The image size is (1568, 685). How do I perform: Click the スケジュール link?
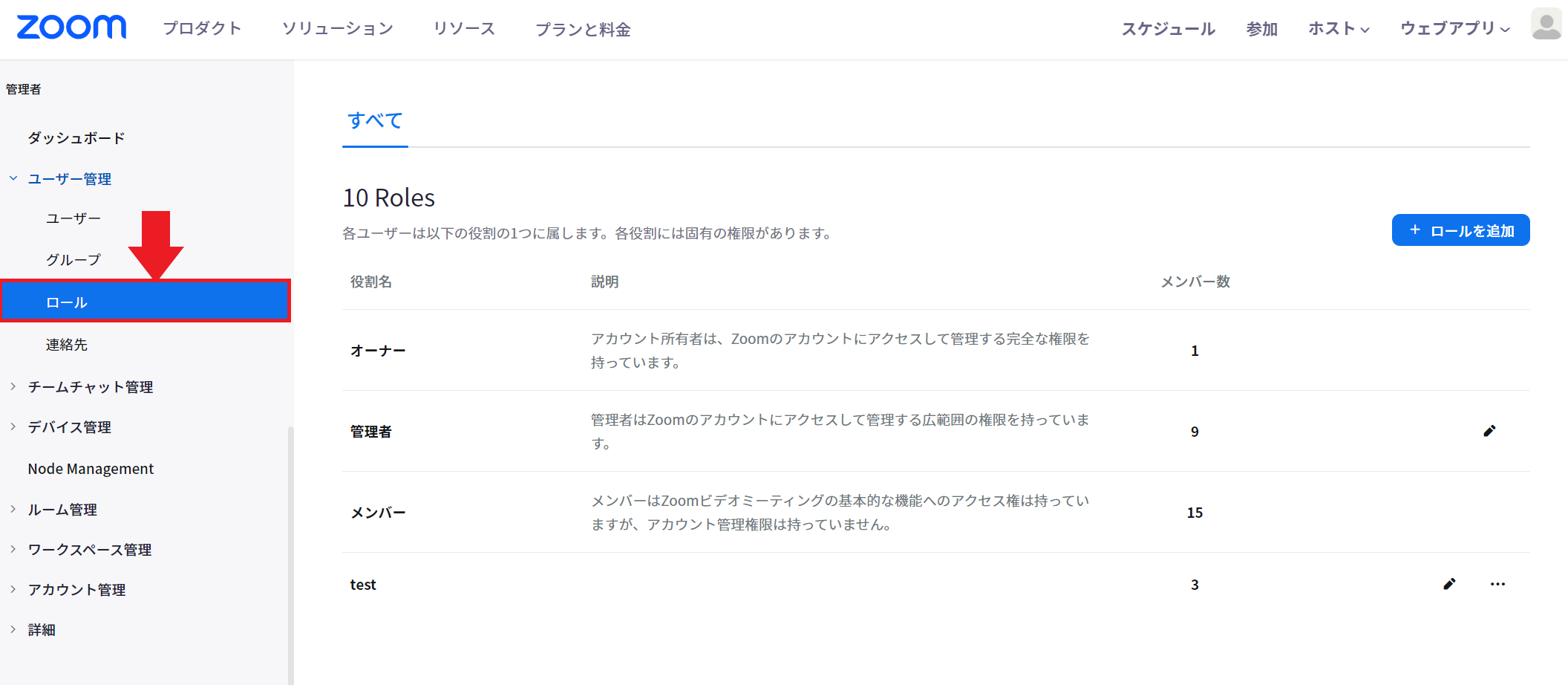pyautogui.click(x=1168, y=28)
